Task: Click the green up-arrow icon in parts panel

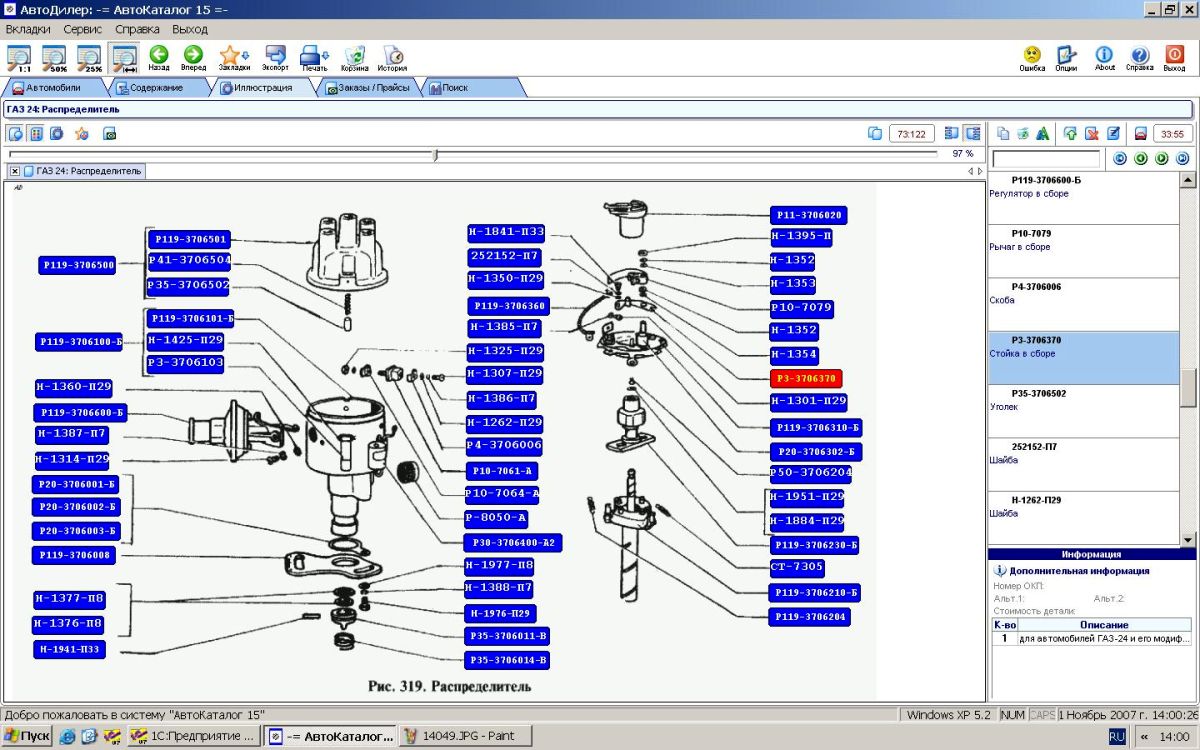Action: (1071, 133)
